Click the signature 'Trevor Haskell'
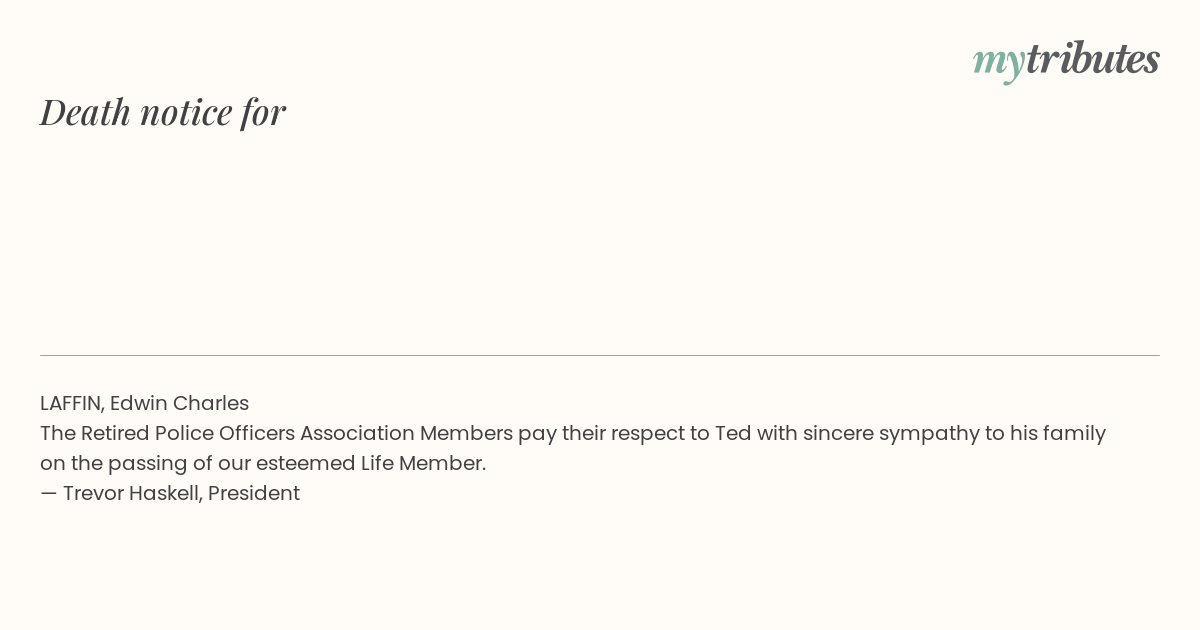 tap(132, 493)
